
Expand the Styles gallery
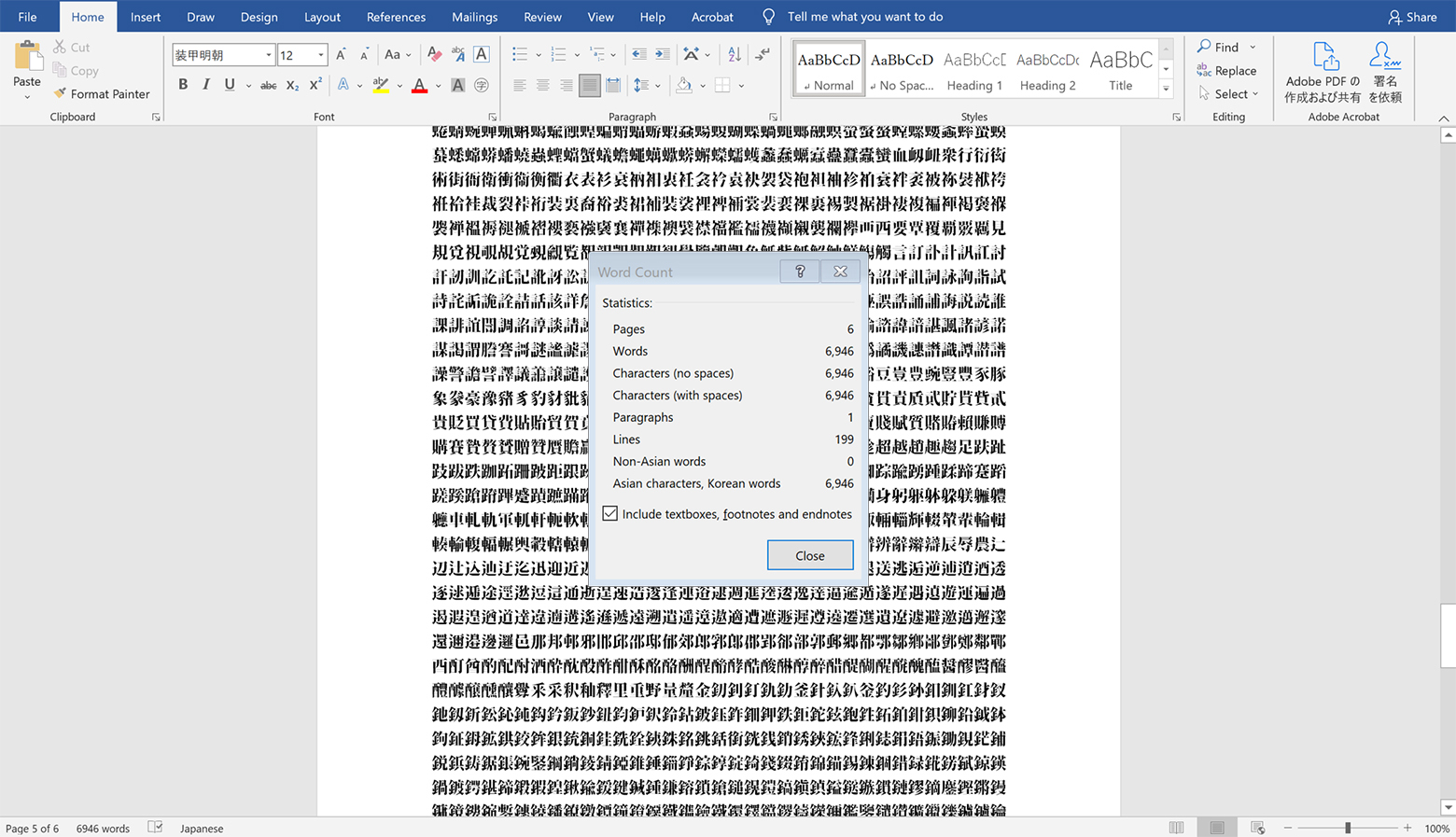pos(1166,89)
